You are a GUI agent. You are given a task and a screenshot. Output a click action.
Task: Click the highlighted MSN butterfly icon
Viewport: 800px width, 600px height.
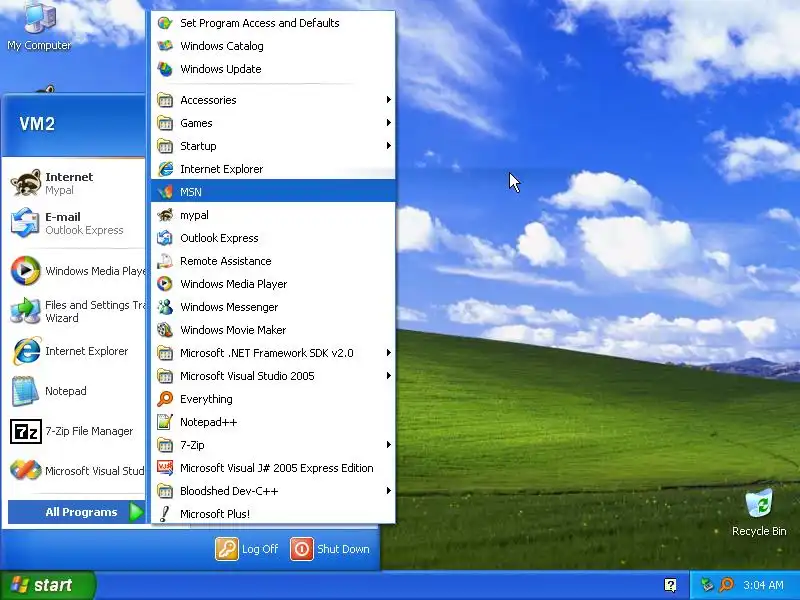[x=165, y=192]
